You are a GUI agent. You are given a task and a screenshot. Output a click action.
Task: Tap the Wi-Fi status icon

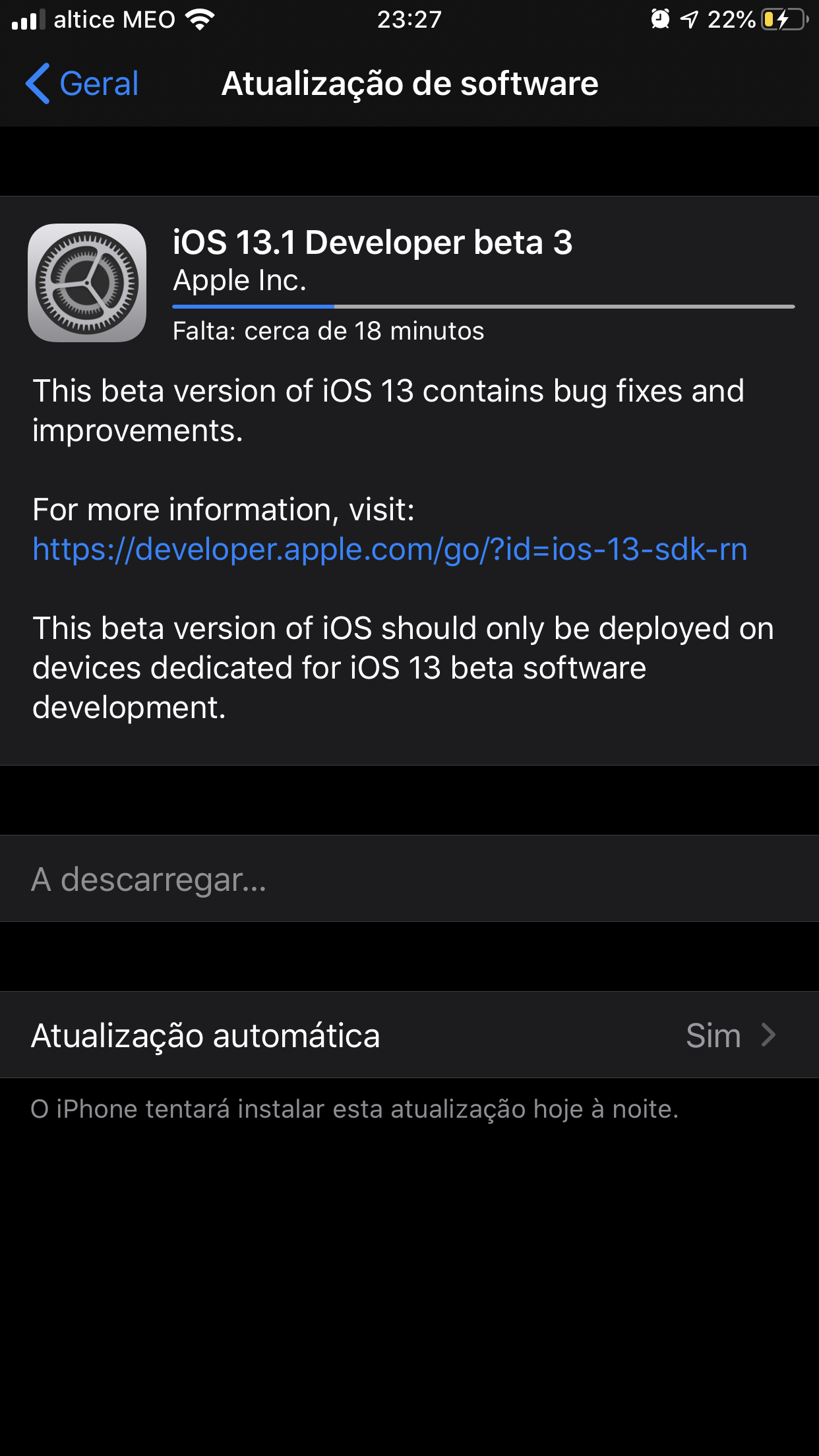[x=200, y=20]
